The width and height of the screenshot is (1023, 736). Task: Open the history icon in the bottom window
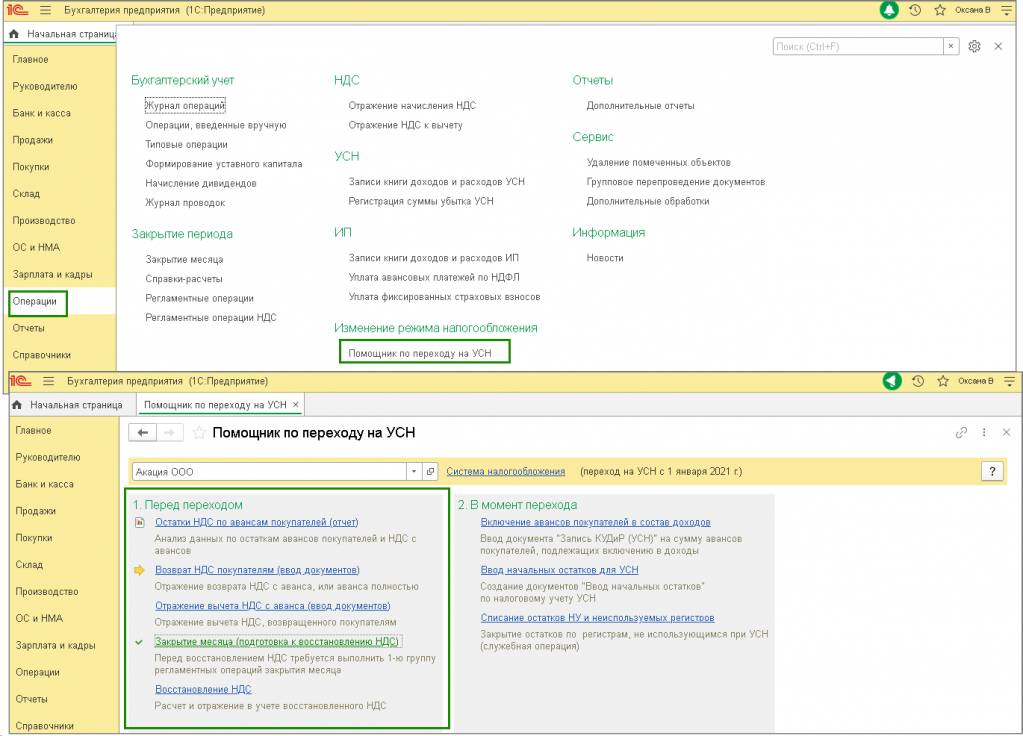pyautogui.click(x=918, y=381)
